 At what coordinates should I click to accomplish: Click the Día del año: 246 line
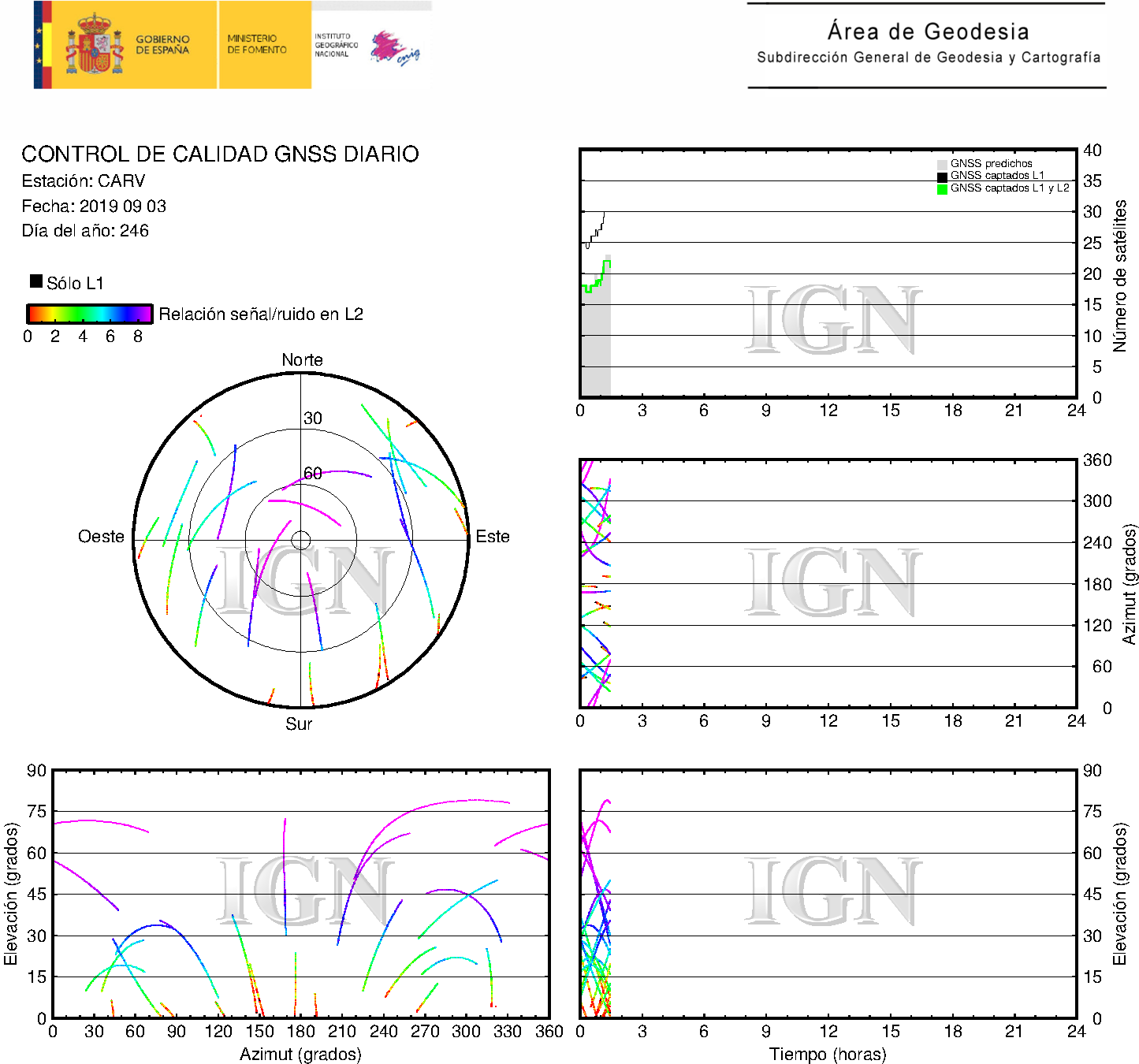pyautogui.click(x=85, y=230)
